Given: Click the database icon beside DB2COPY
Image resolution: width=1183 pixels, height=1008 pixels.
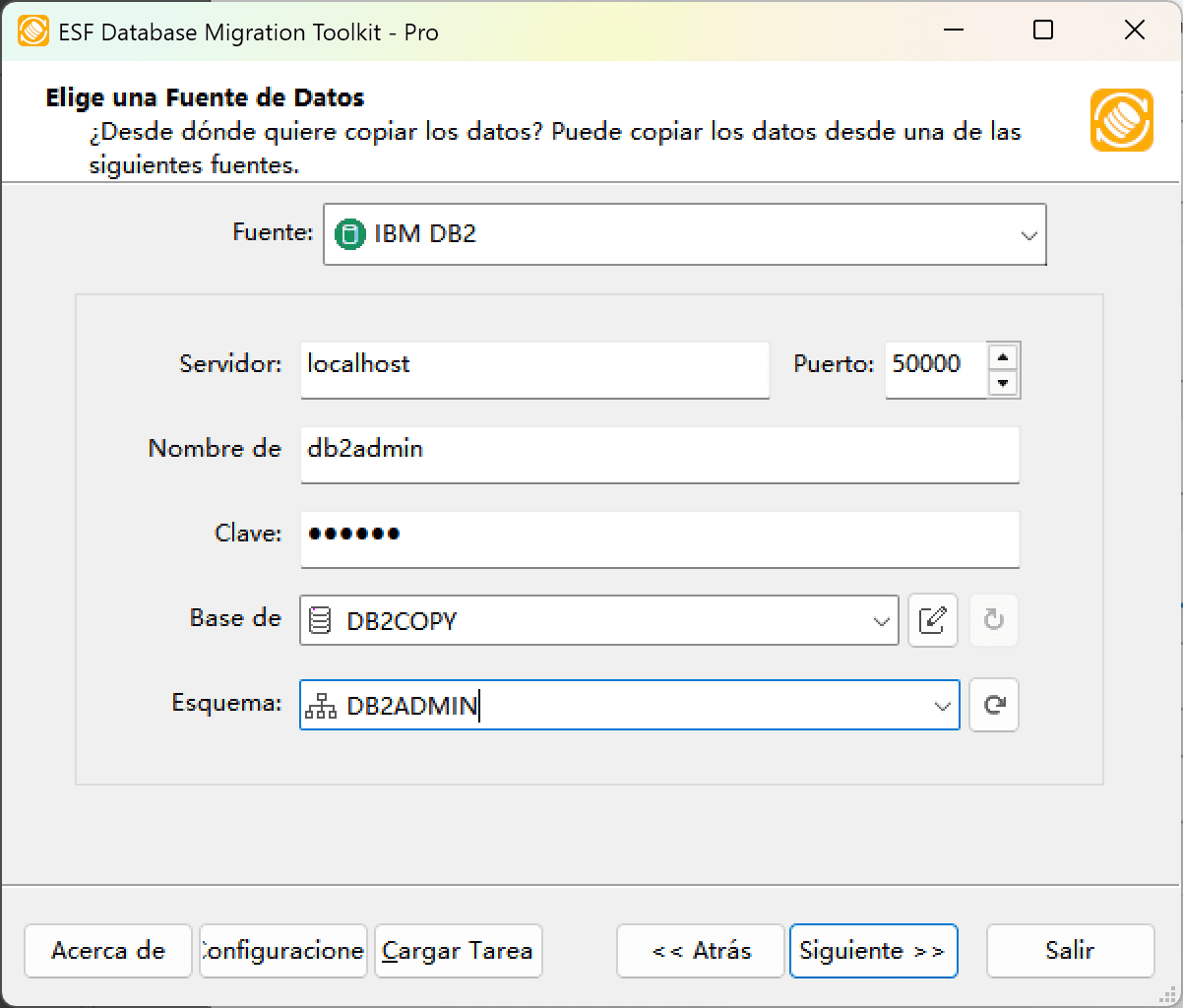Looking at the screenshot, I should click(x=320, y=620).
